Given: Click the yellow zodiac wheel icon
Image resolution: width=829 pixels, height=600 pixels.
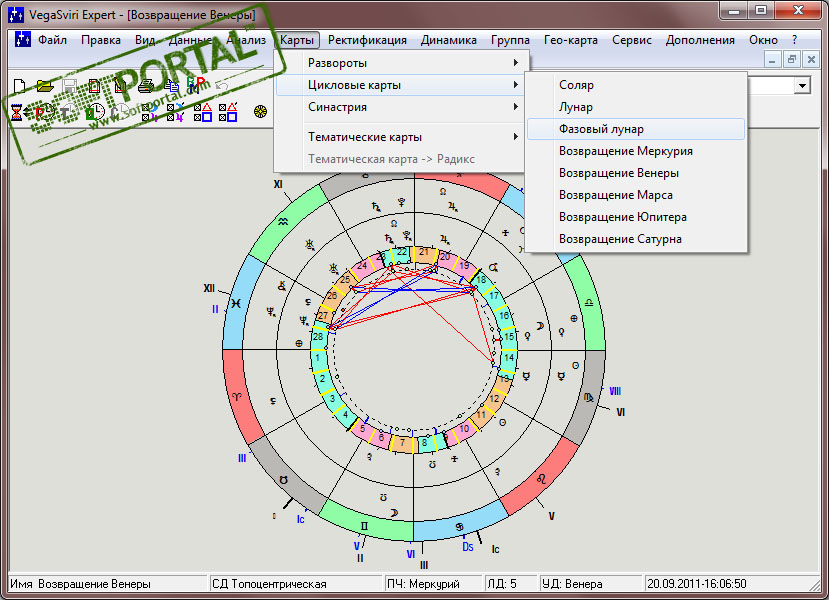Looking at the screenshot, I should pos(260,112).
